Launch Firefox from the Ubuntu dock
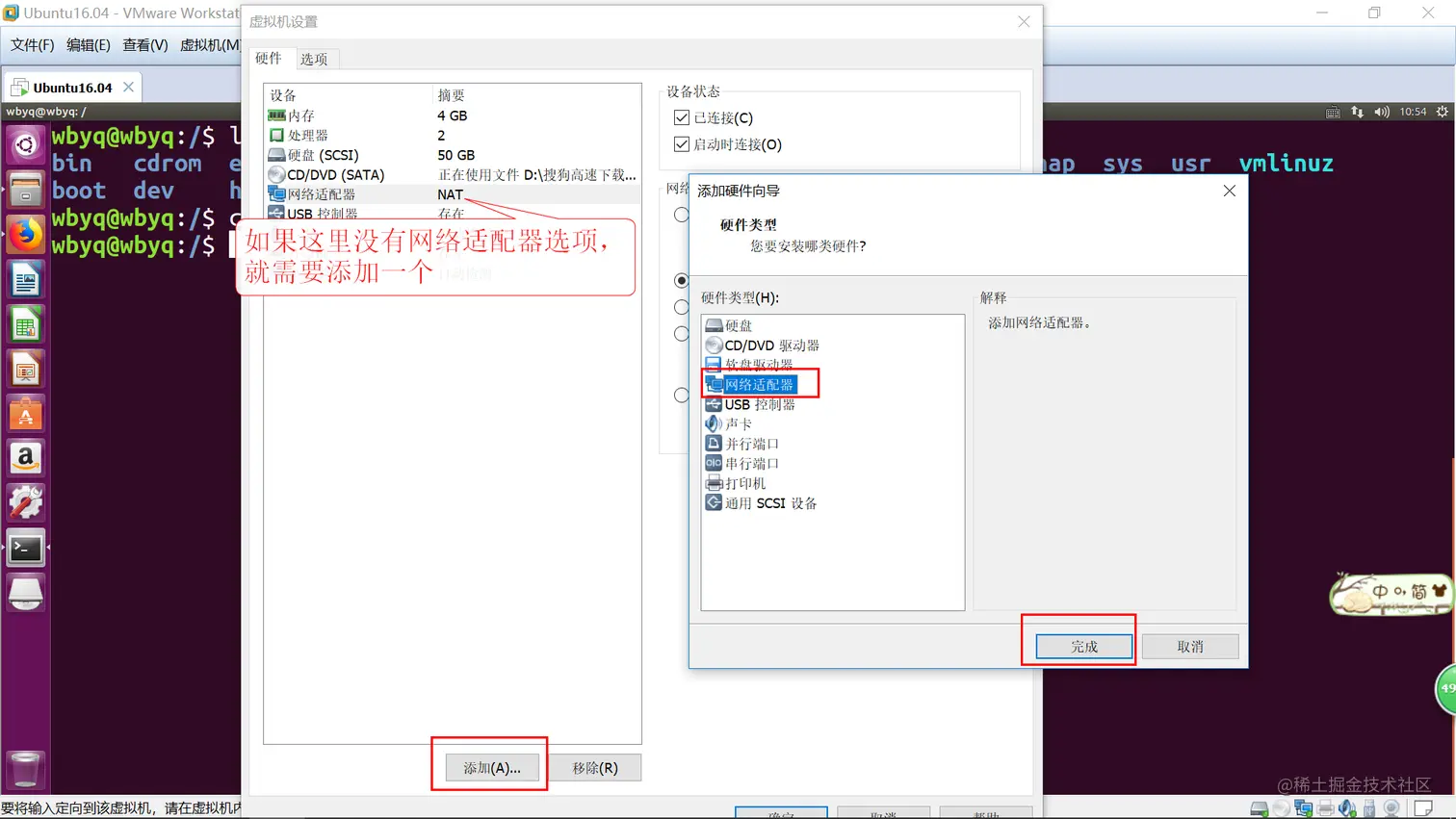Viewport: 1456px width, 819px height. pos(26,235)
